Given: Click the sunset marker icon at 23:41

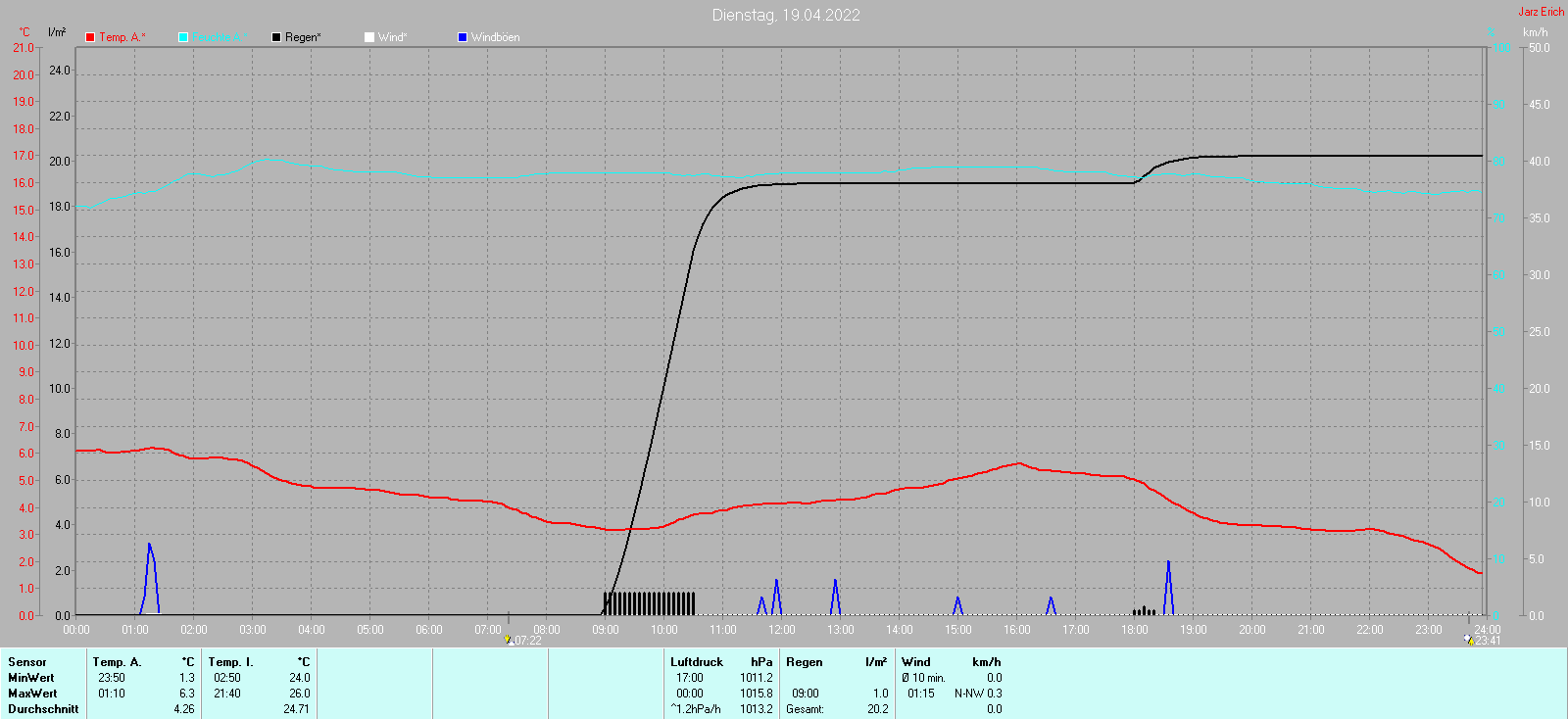Looking at the screenshot, I should tap(1468, 639).
